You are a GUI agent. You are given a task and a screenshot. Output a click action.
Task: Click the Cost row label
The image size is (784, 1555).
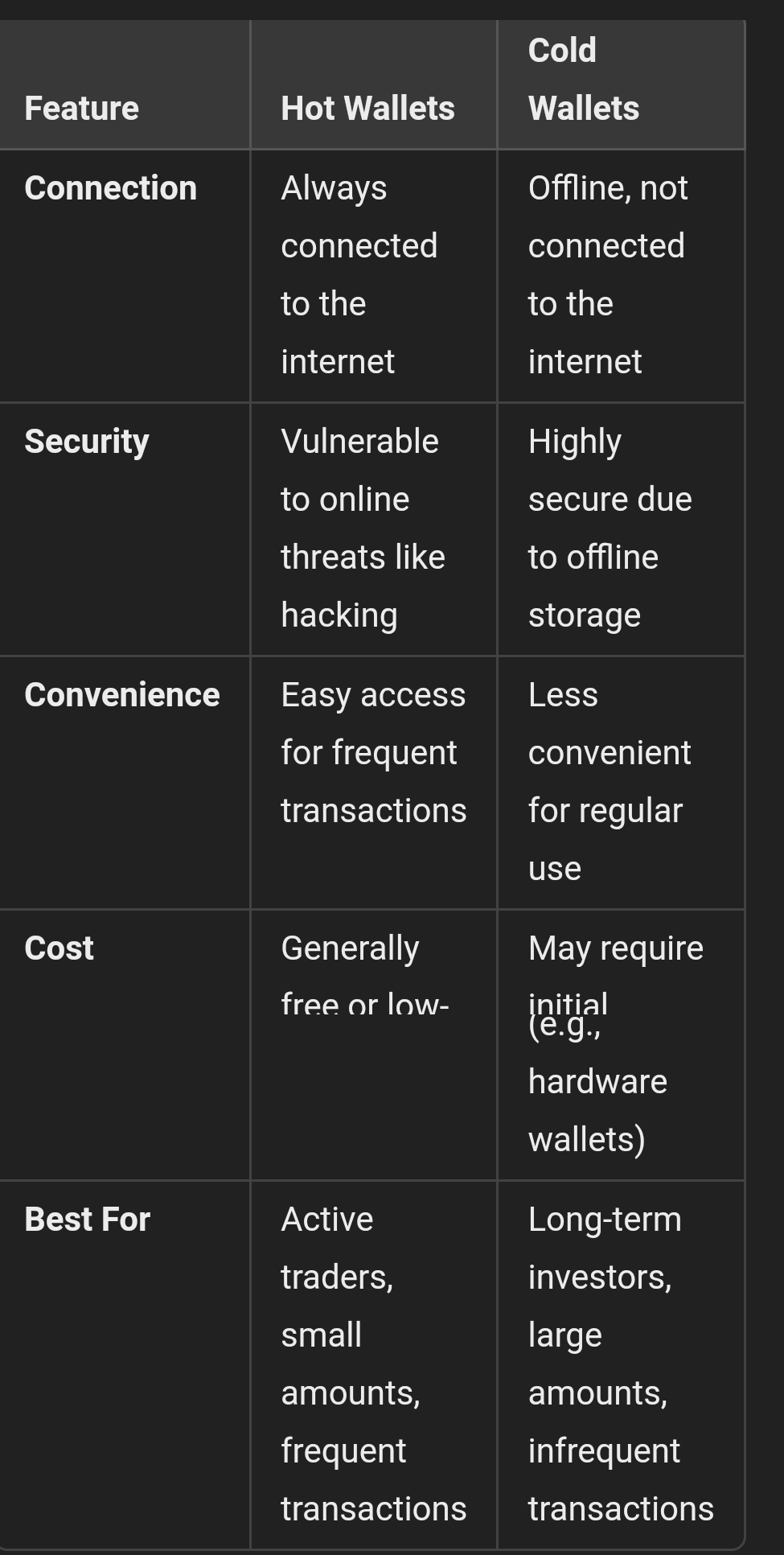[59, 948]
